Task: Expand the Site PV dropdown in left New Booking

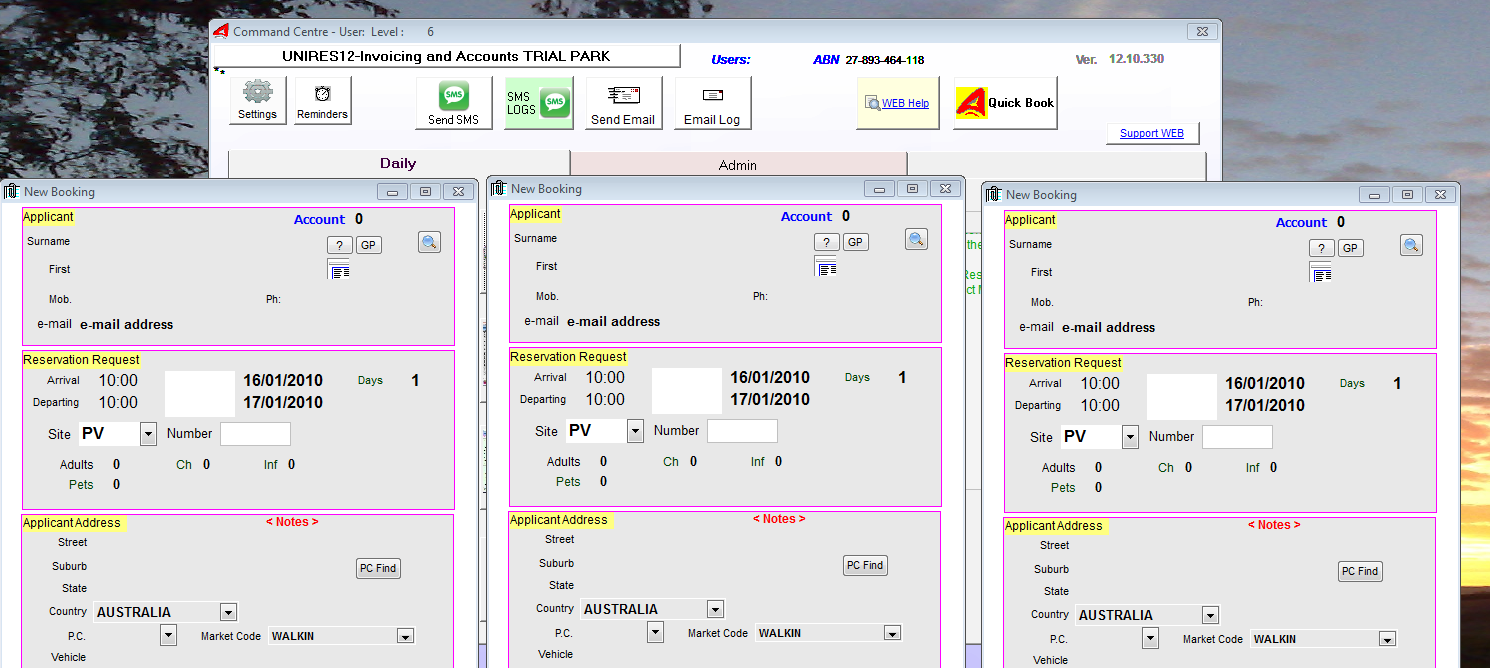Action: click(149, 434)
